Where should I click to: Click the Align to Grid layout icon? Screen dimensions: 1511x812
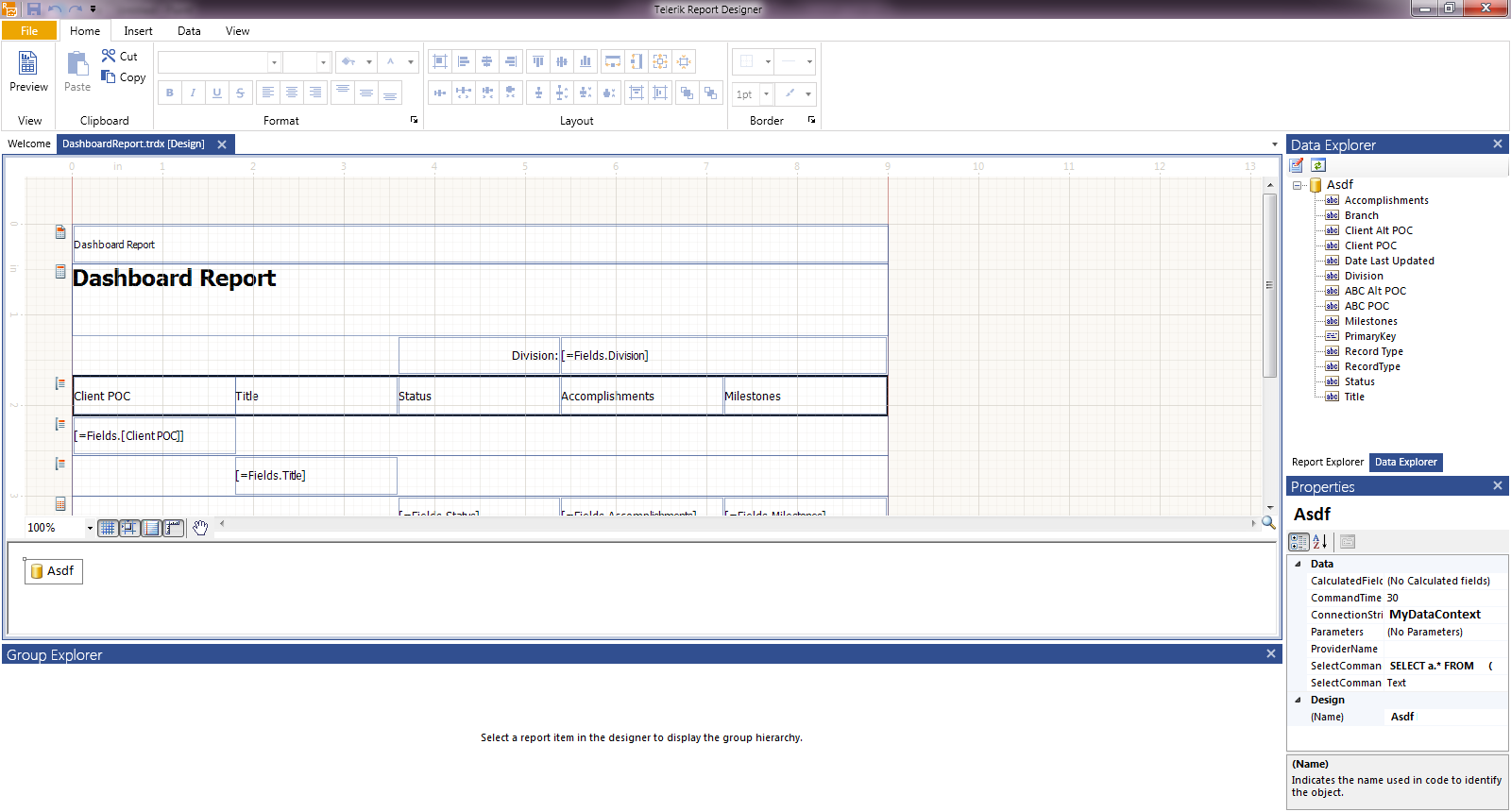tap(440, 61)
